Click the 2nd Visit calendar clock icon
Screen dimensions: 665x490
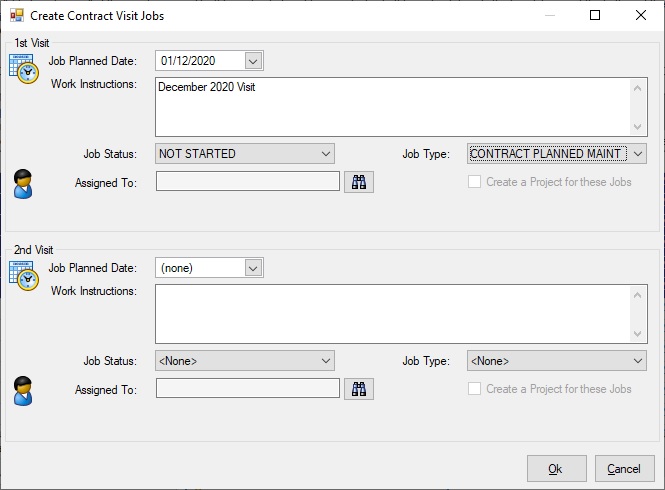pos(24,276)
